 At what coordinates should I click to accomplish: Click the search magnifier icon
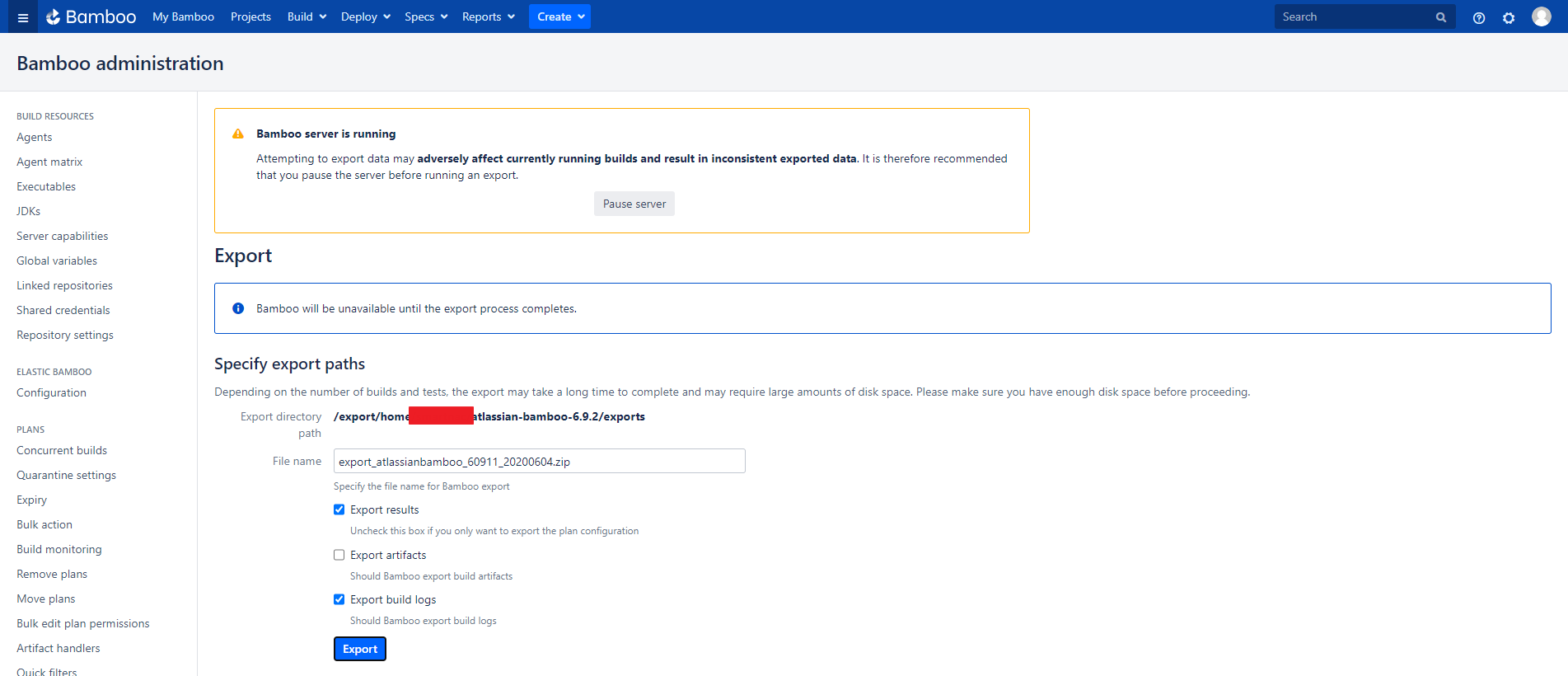1441,17
